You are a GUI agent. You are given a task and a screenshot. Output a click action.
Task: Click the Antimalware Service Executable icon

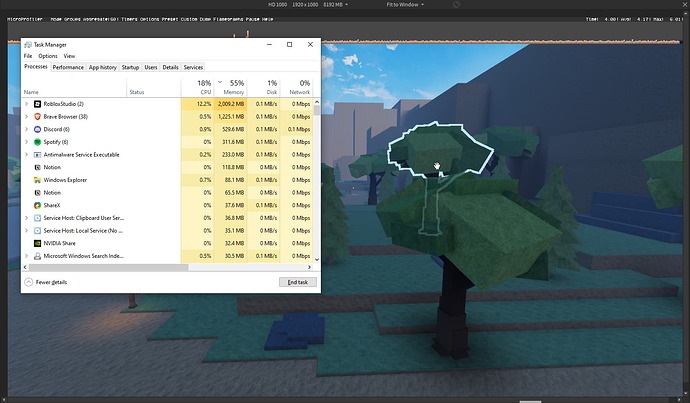coord(37,155)
